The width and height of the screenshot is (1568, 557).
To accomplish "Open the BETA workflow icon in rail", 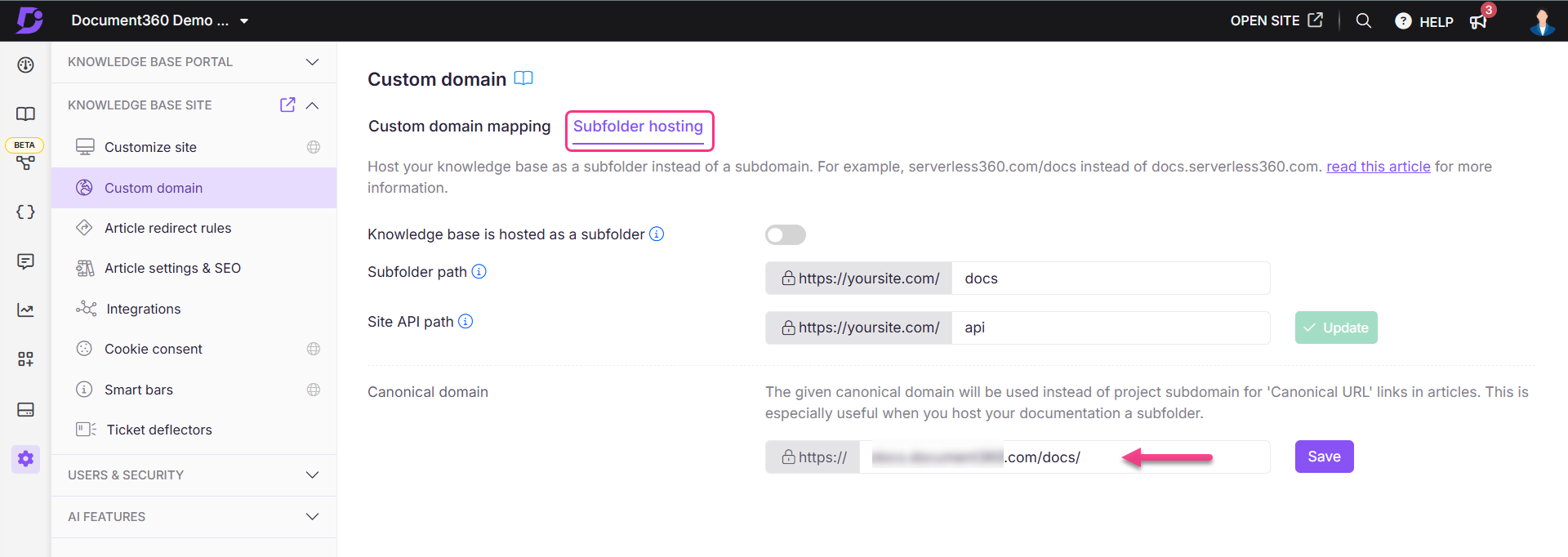I will (x=26, y=163).
